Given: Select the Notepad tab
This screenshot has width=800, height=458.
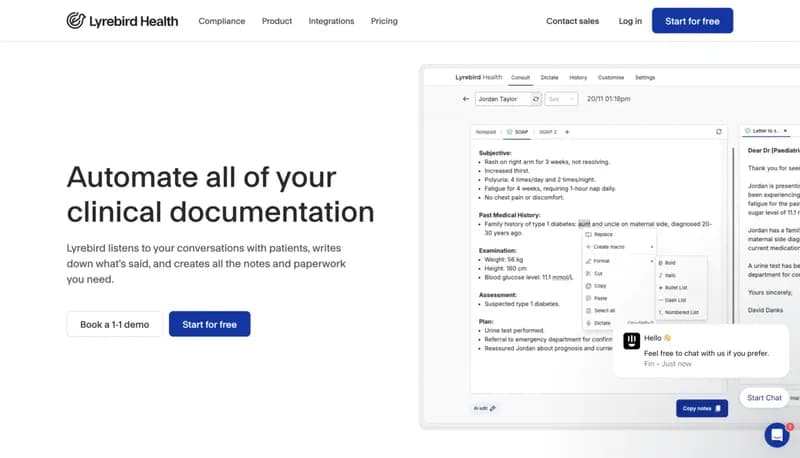Looking at the screenshot, I should coord(486,132).
